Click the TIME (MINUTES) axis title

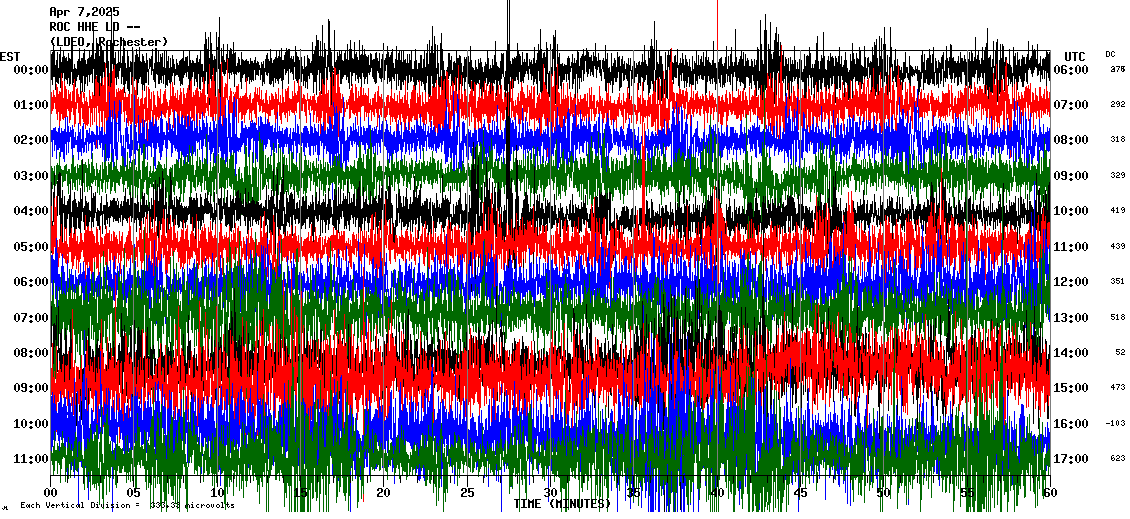pos(562,504)
